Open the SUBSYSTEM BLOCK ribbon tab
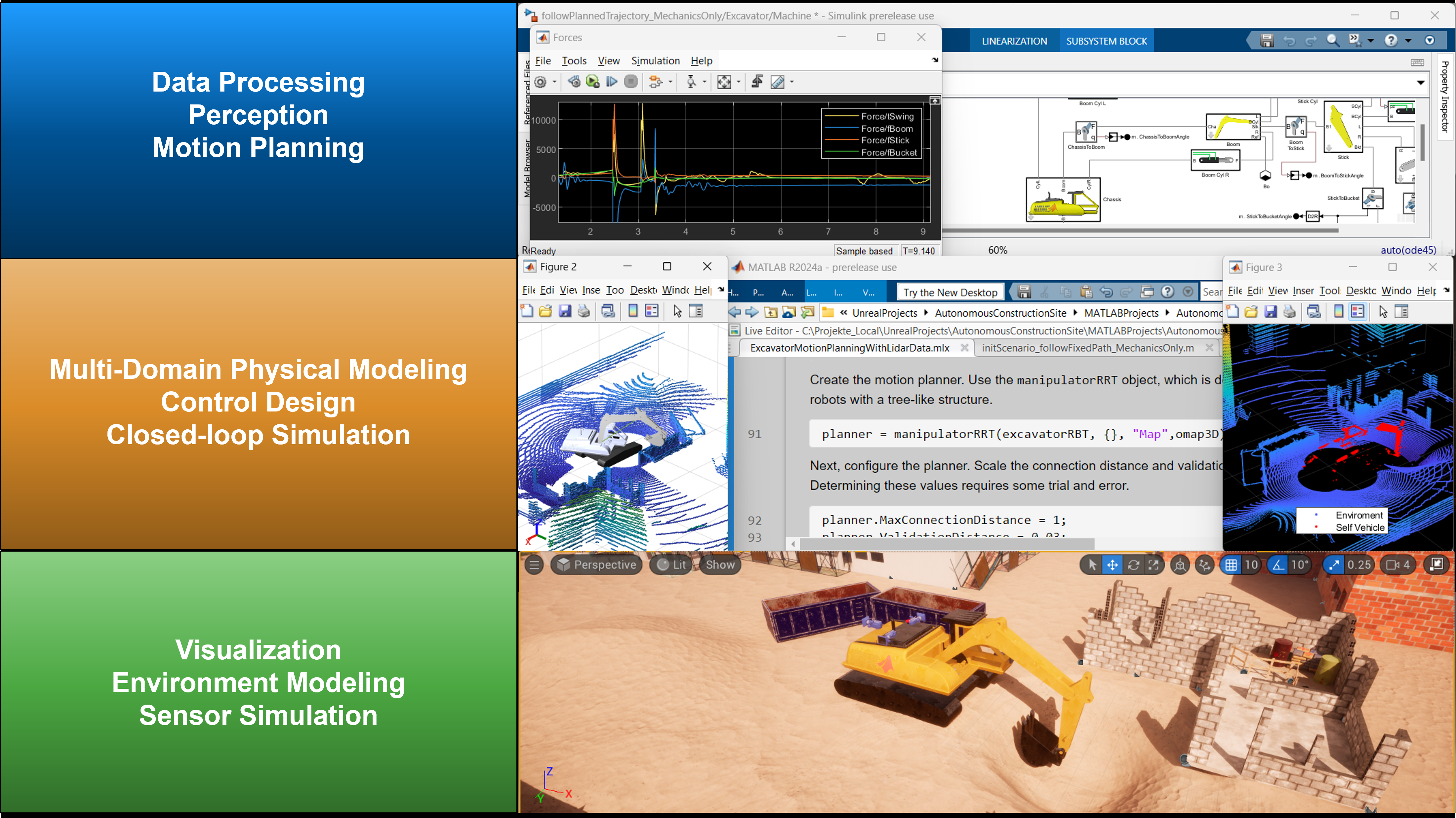The width and height of the screenshot is (1456, 818). [1106, 41]
